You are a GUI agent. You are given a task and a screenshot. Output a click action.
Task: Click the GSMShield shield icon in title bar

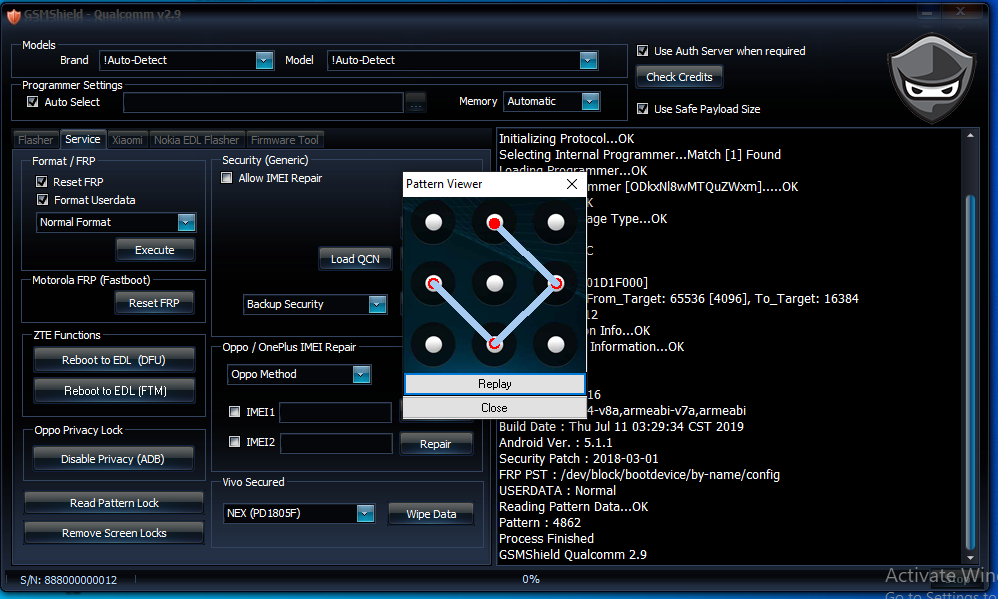13,15
